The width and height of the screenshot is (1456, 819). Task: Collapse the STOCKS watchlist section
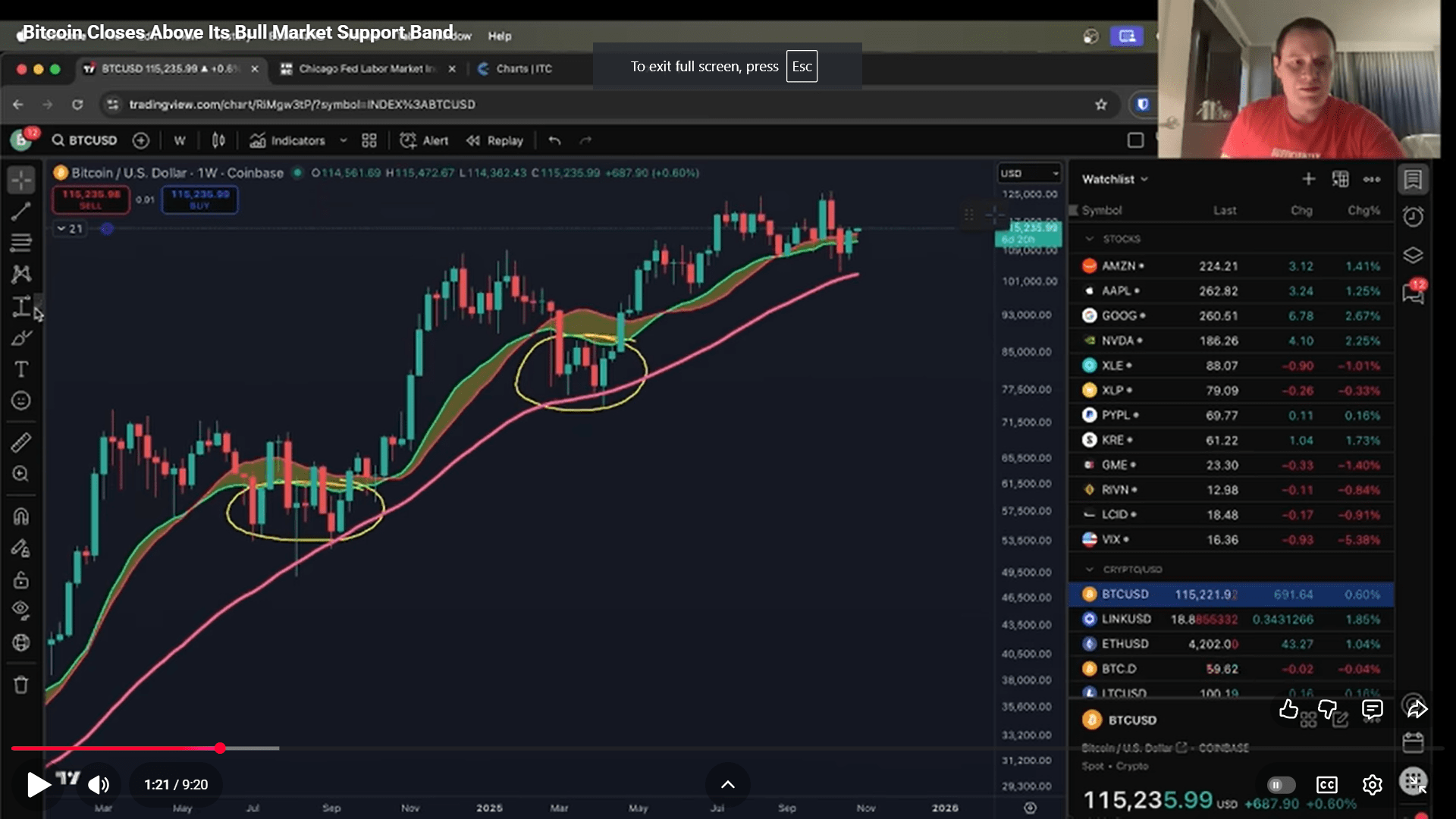pos(1090,239)
